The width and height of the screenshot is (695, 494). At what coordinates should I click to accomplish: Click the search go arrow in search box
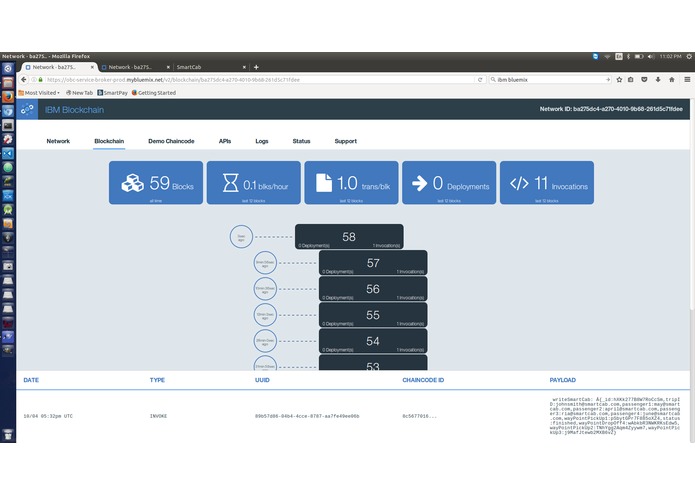pos(608,80)
